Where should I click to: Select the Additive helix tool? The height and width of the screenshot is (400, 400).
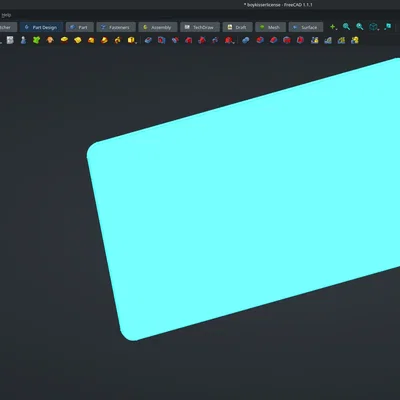[118, 40]
